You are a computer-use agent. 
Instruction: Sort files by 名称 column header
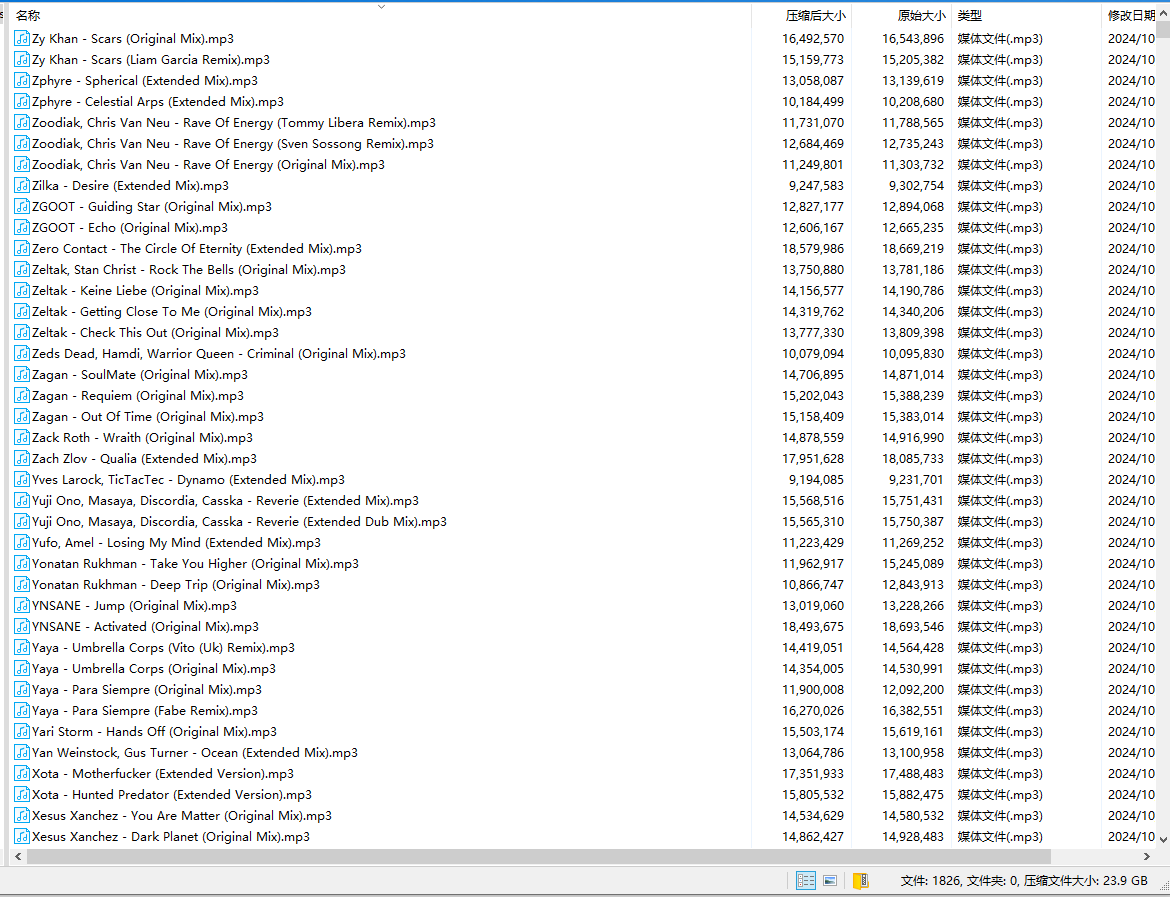click(28, 16)
